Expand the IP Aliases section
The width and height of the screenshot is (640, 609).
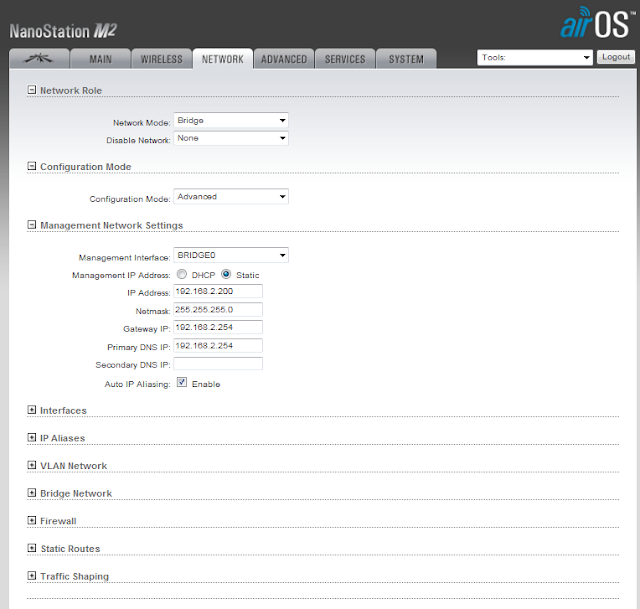[31, 438]
